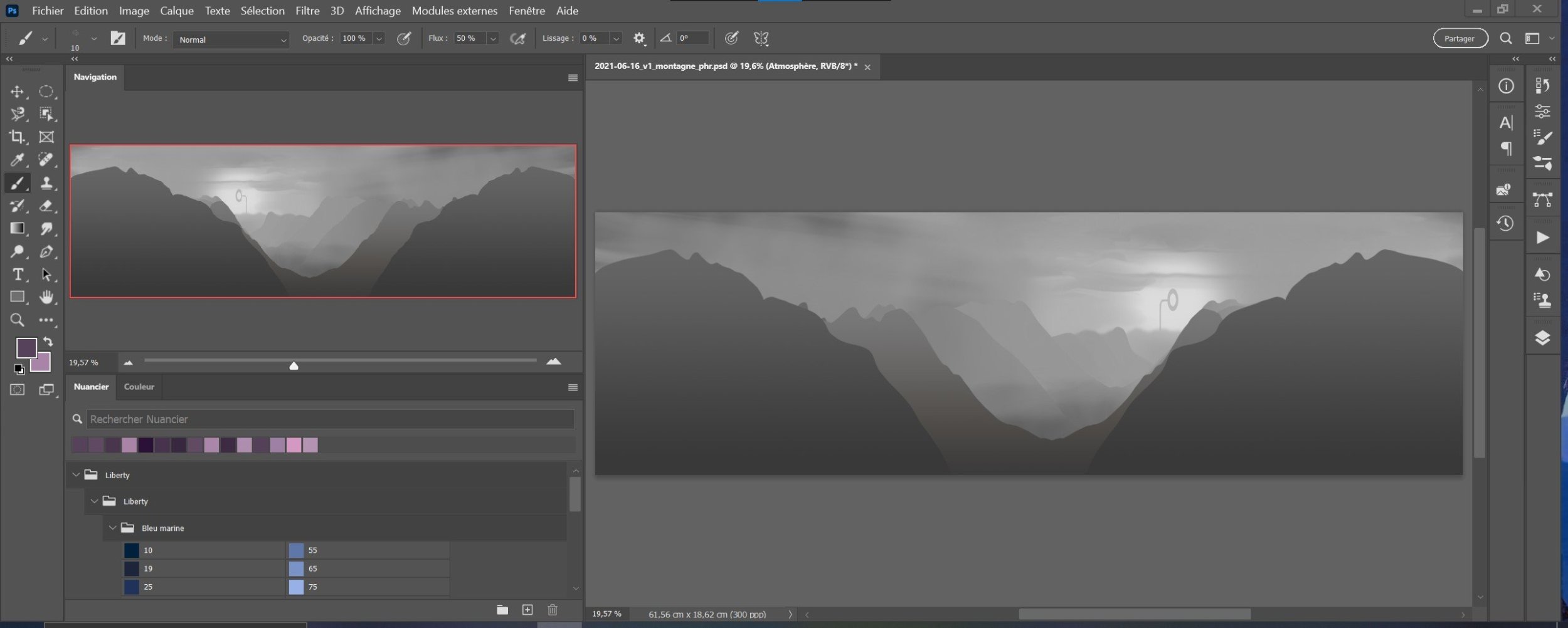The image size is (1568, 628).
Task: Select the Clone Stamp tool
Action: tap(46, 183)
